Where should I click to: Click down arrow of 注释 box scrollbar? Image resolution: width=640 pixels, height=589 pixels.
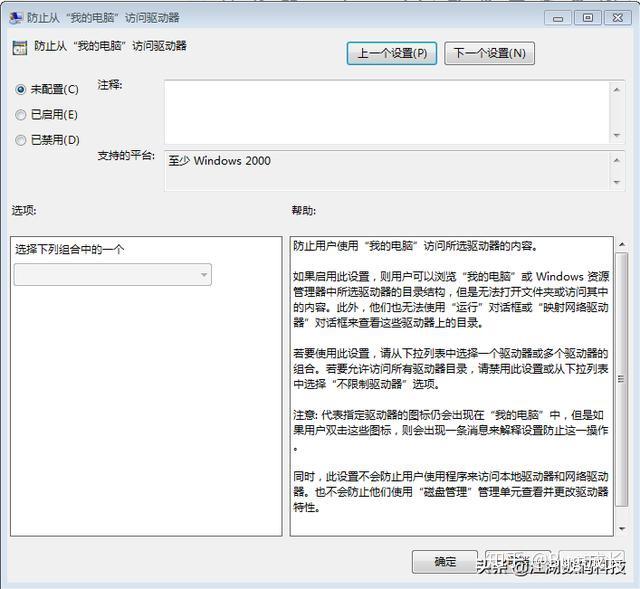617,135
